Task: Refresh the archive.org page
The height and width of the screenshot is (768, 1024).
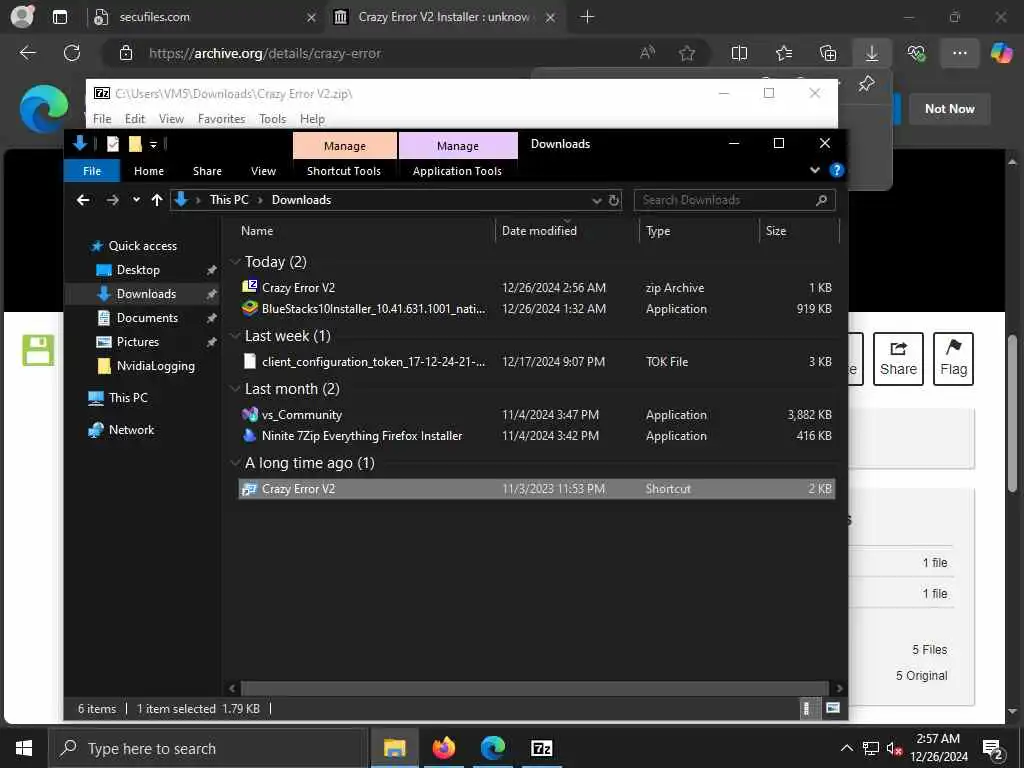Action: coord(72,53)
